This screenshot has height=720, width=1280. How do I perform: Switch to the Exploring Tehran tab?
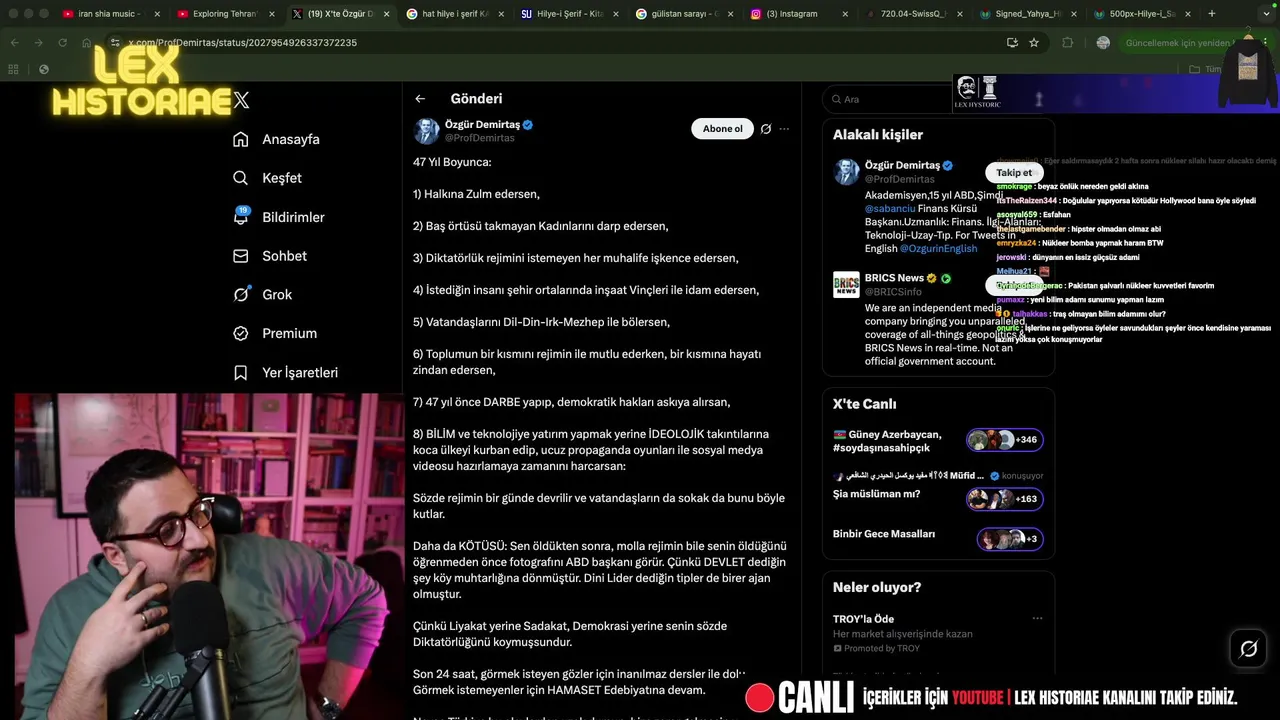(225, 14)
